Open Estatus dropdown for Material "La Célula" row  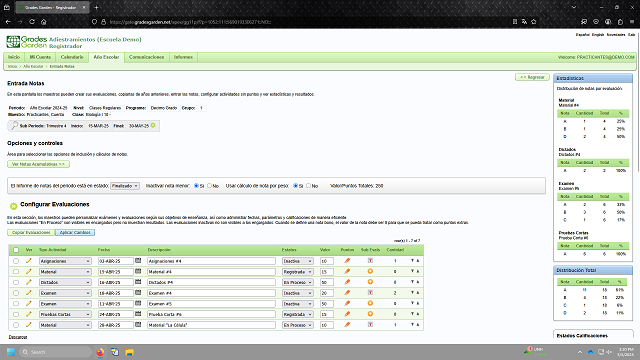point(298,325)
